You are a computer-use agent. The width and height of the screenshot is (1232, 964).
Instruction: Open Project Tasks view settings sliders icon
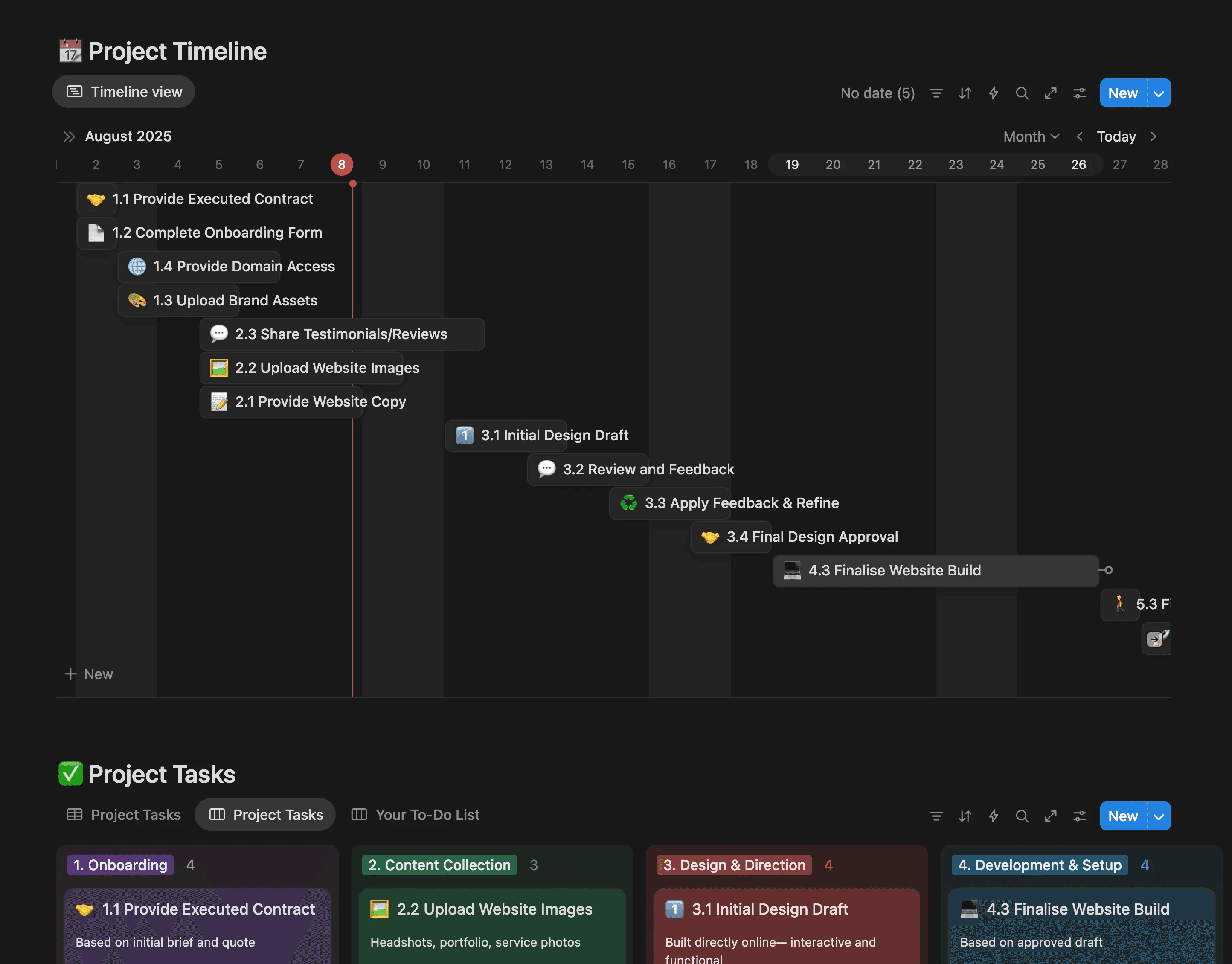[1079, 816]
